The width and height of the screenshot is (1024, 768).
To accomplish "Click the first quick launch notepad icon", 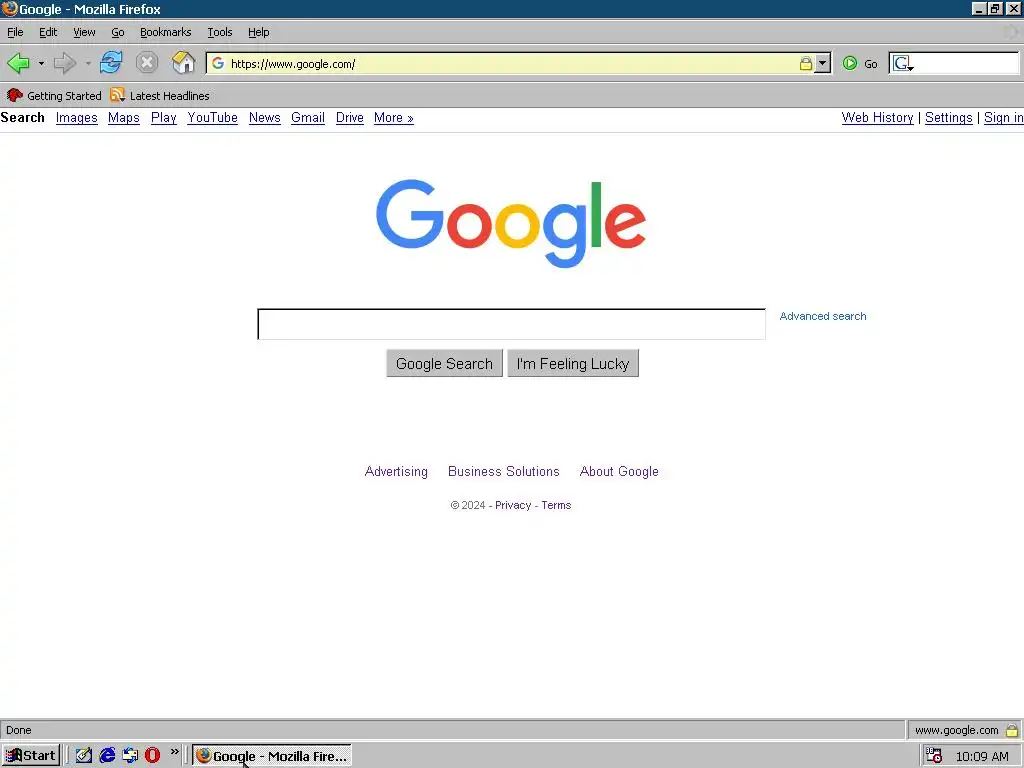I will (84, 756).
